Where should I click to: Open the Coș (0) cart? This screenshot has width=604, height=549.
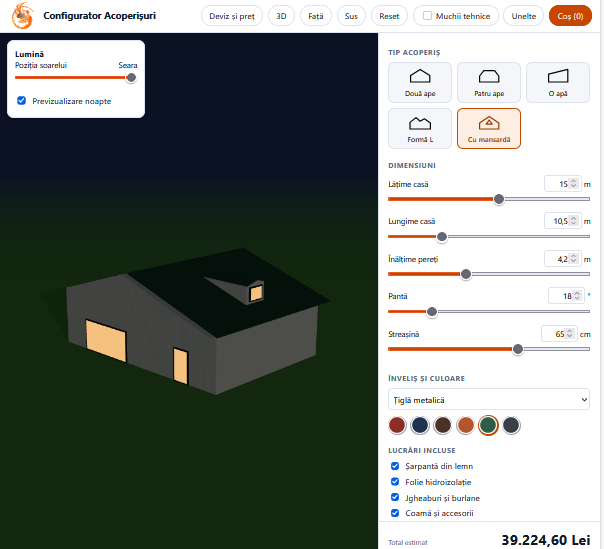(570, 16)
